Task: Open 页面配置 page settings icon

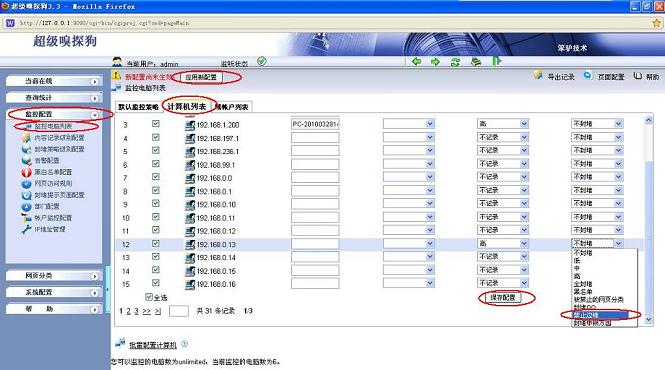Action: point(588,75)
